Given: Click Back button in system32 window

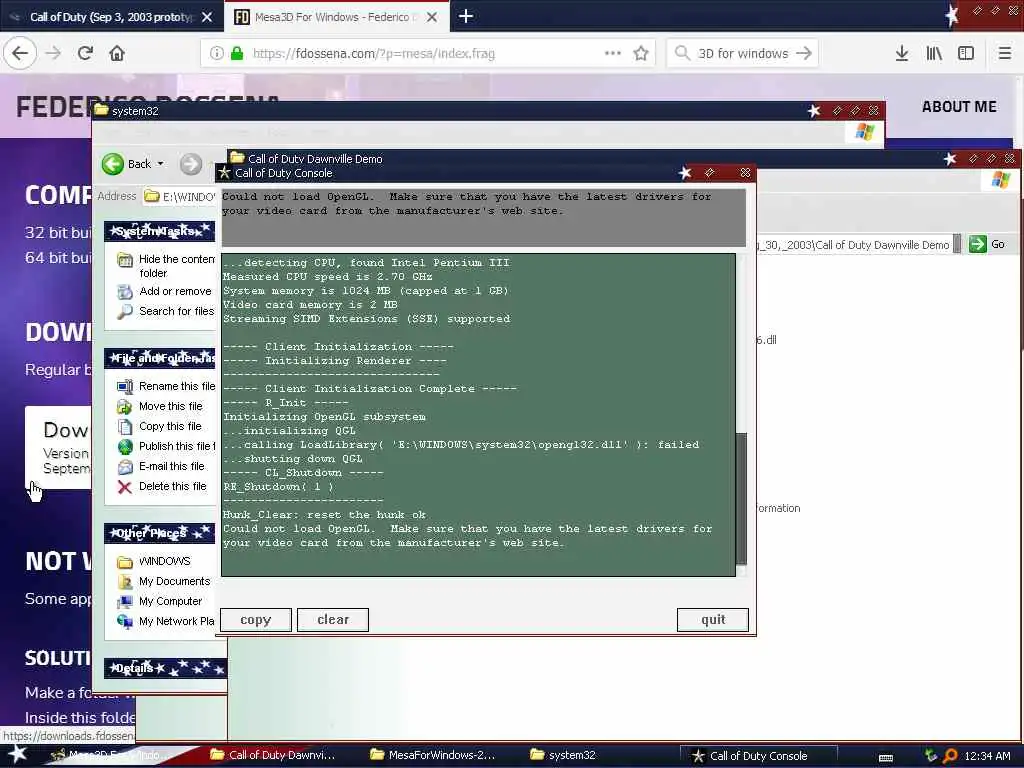Looking at the screenshot, I should 133,163.
